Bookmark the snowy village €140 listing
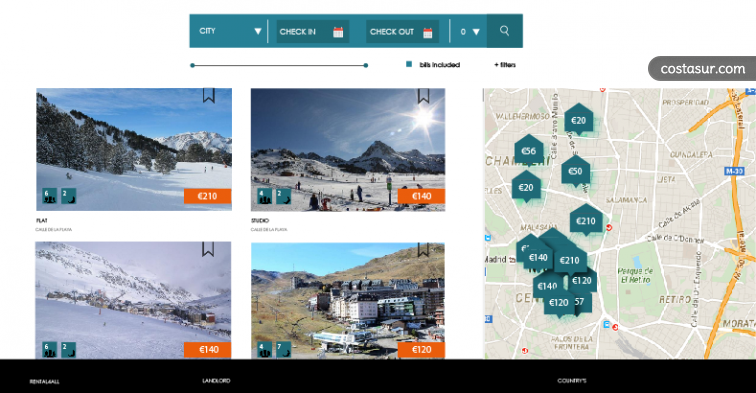Screen dimensions: 756x393 click(208, 249)
